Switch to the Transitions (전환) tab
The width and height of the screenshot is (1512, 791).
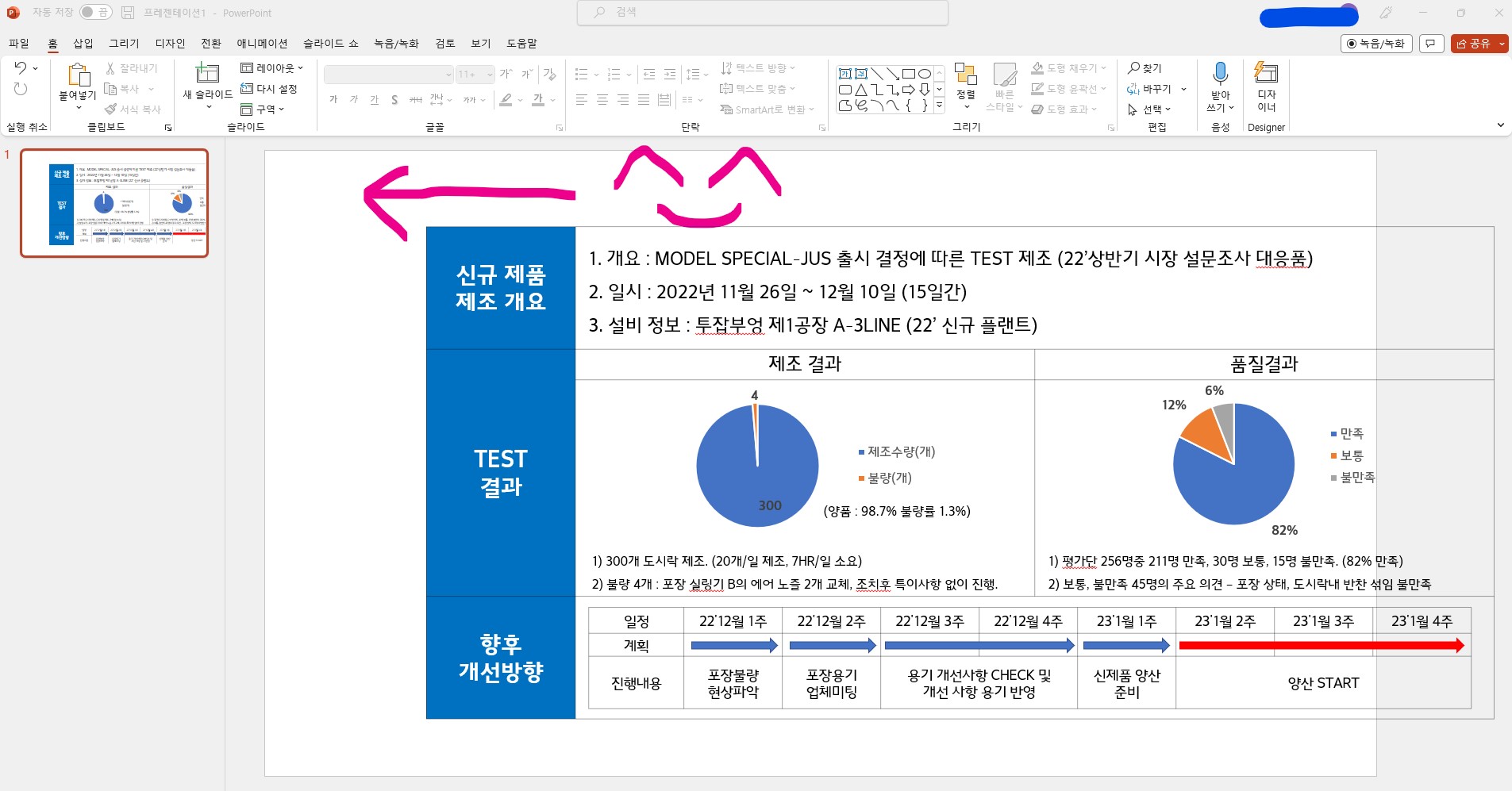(211, 44)
